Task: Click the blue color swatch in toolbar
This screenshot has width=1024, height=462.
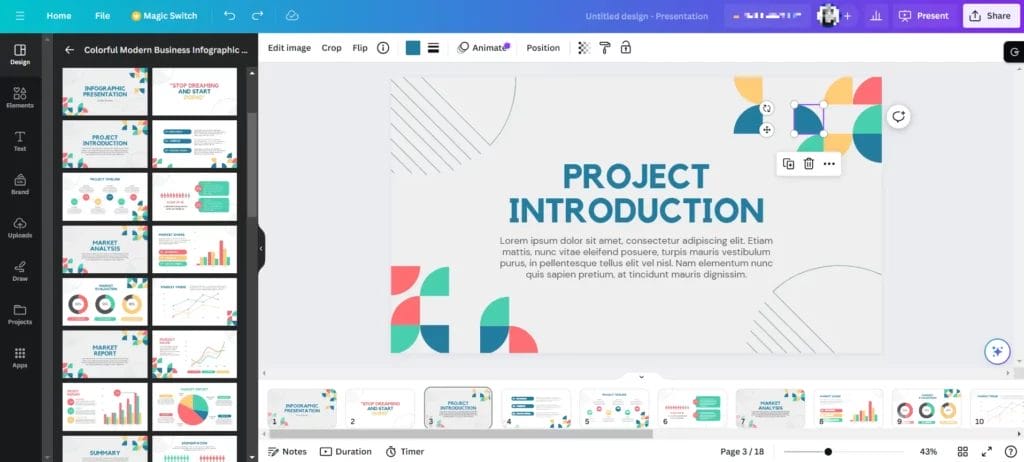Action: [x=413, y=48]
